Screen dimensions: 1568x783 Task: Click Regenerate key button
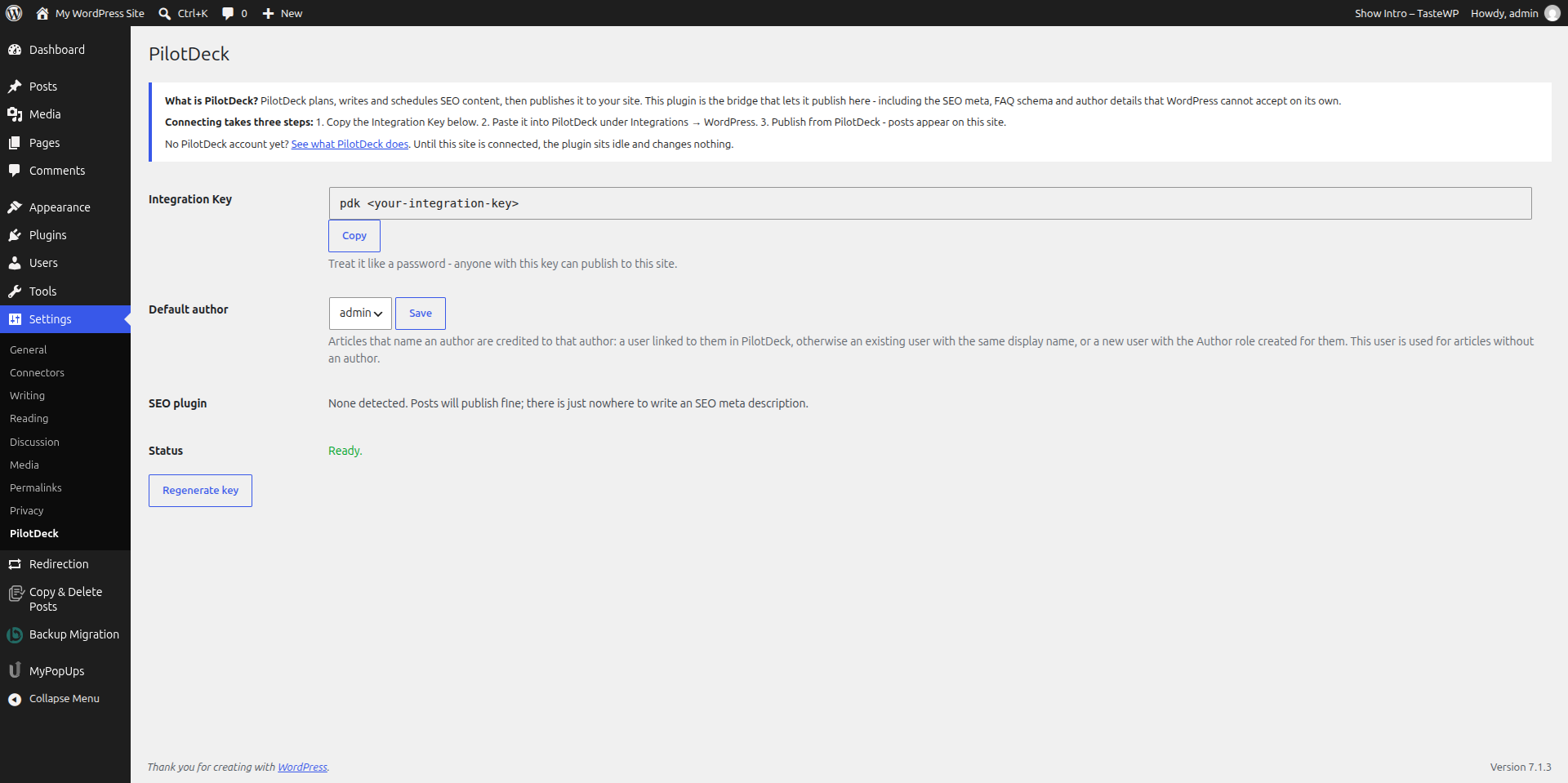coord(200,491)
